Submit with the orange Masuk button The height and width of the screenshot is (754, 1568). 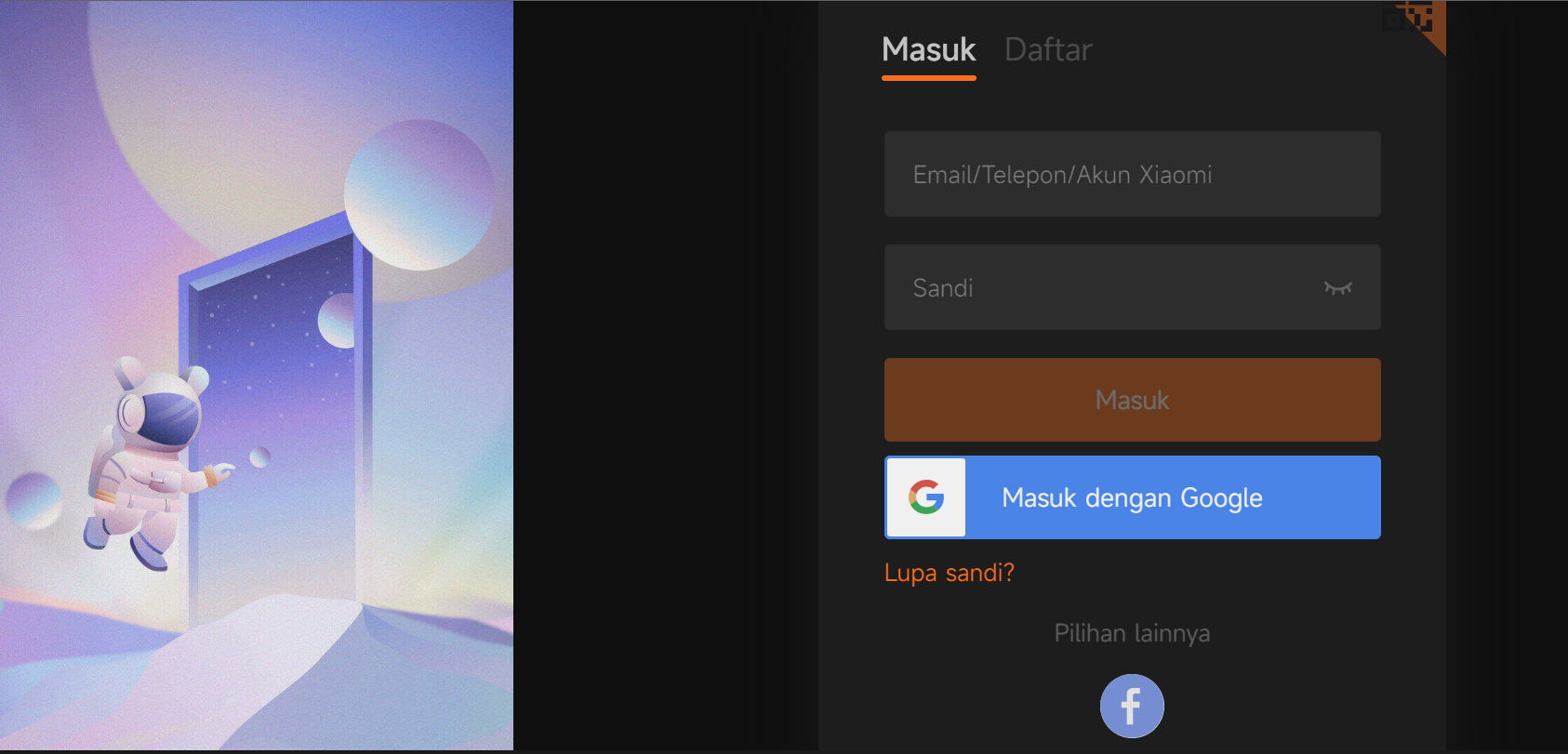tap(1133, 400)
